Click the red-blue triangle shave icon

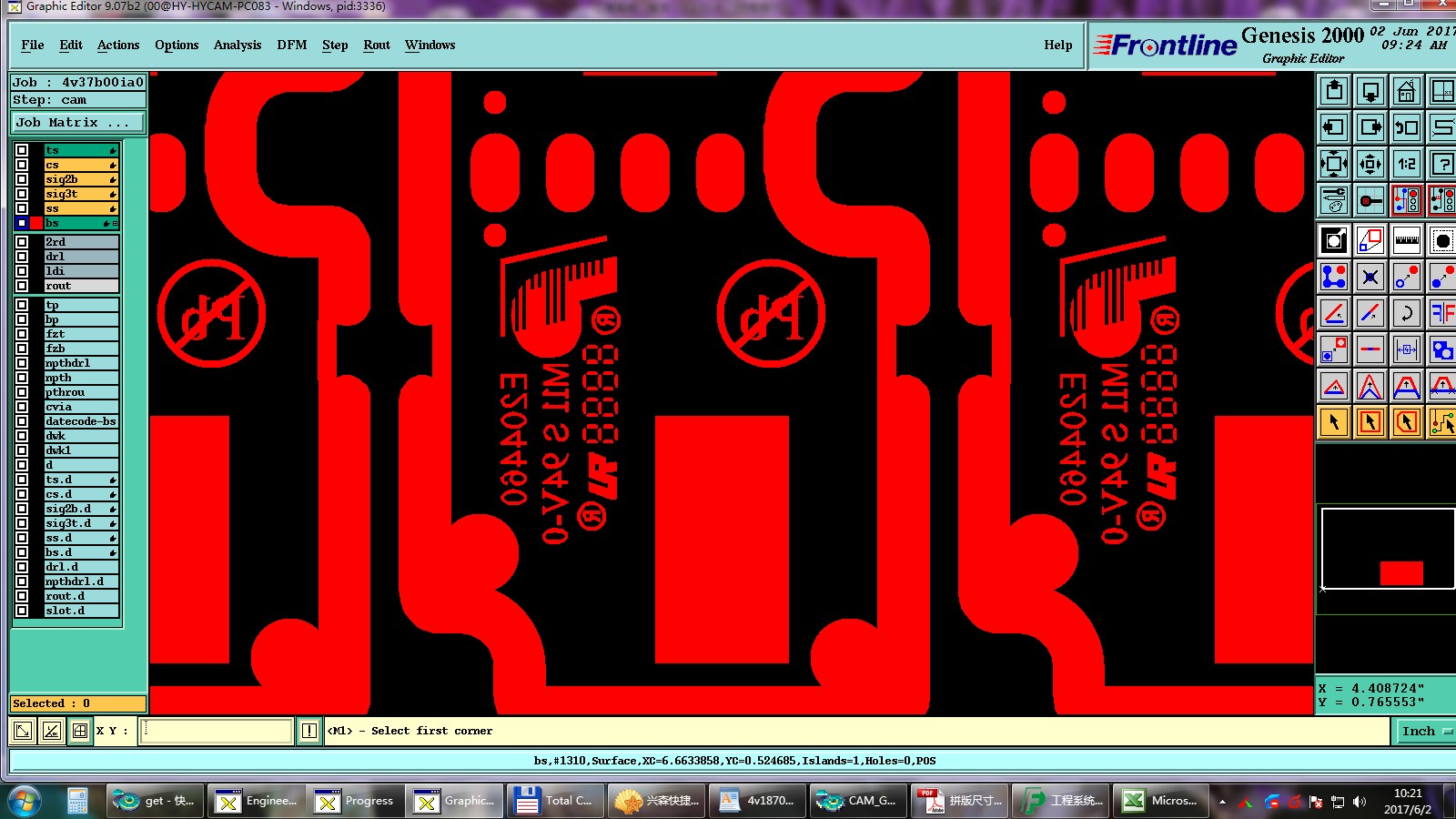1334,386
